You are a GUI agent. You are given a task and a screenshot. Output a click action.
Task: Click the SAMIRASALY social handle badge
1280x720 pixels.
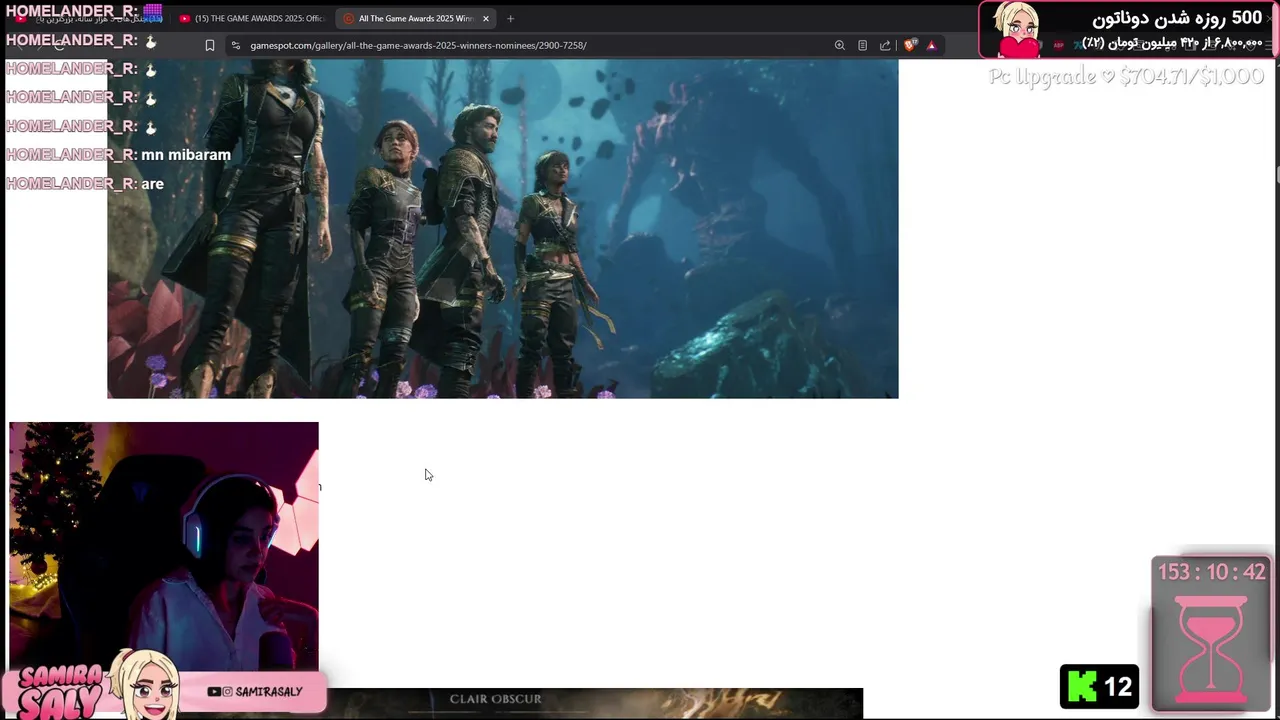[255, 692]
